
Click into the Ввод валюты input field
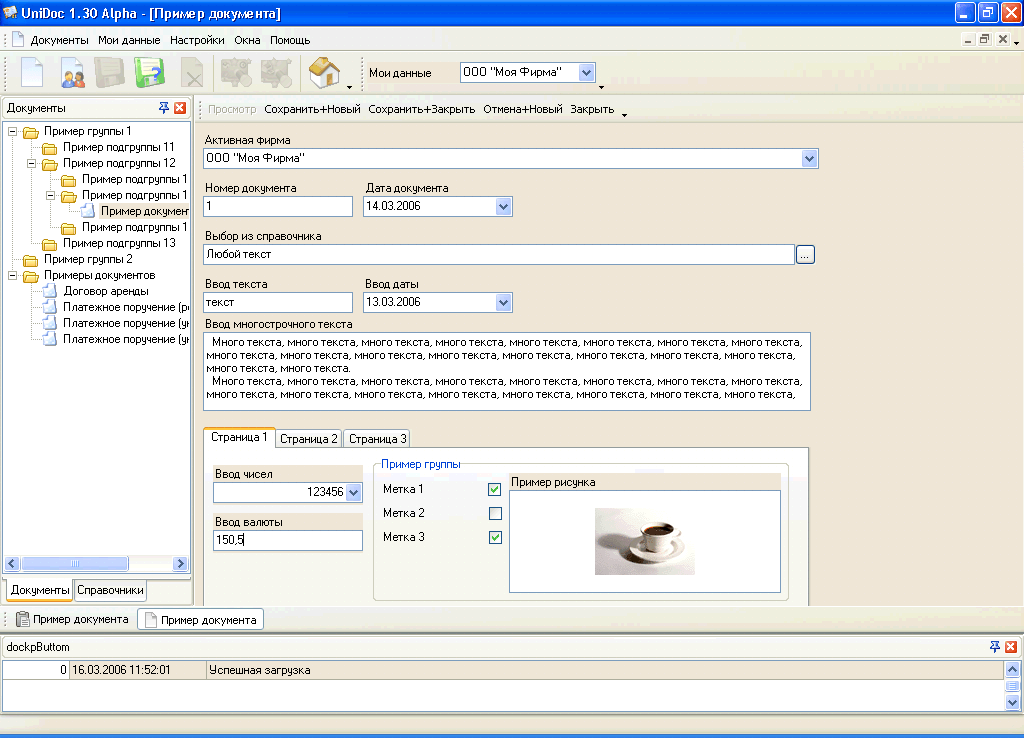pos(288,540)
